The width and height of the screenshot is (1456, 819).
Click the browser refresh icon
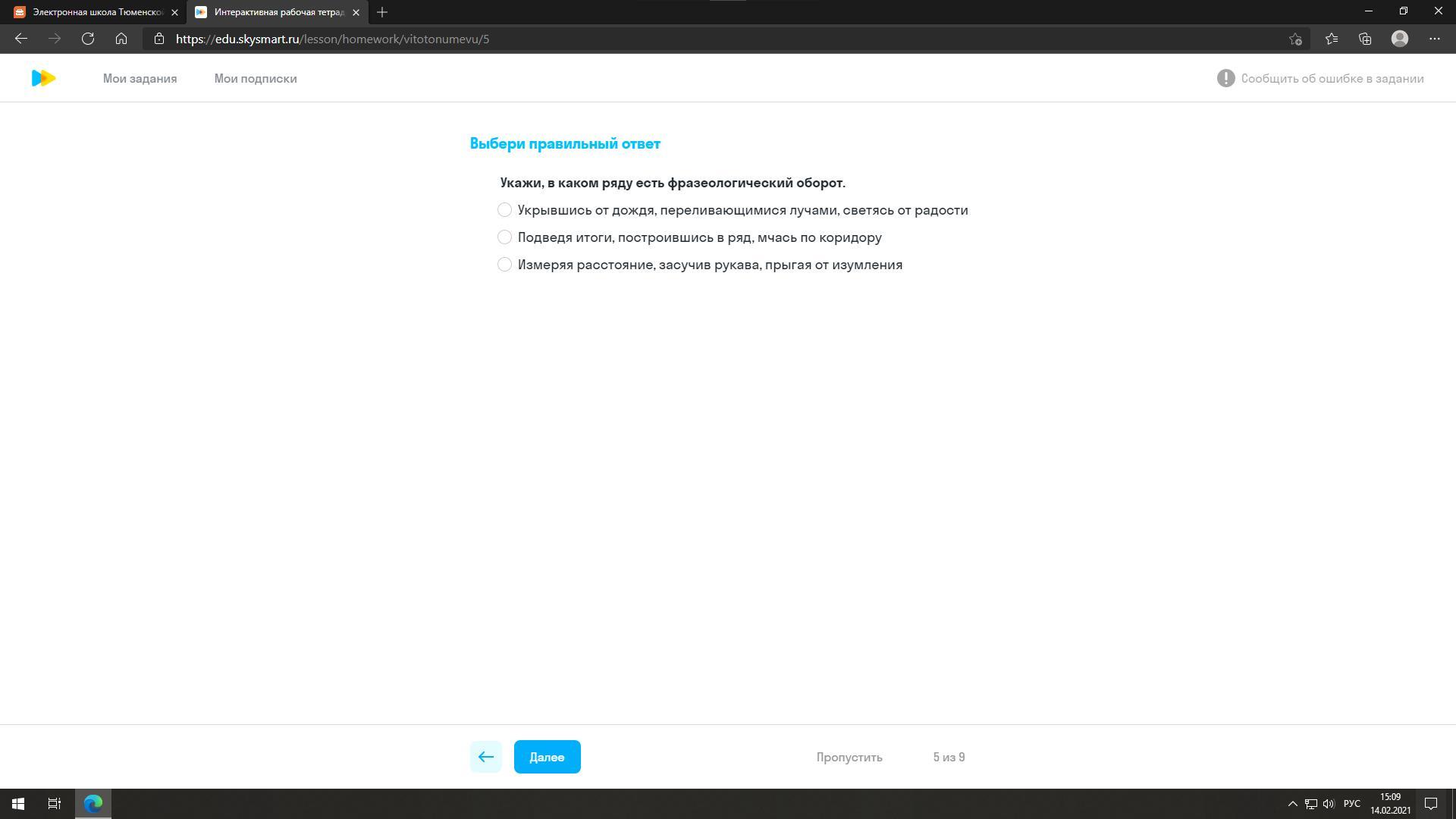coord(88,39)
